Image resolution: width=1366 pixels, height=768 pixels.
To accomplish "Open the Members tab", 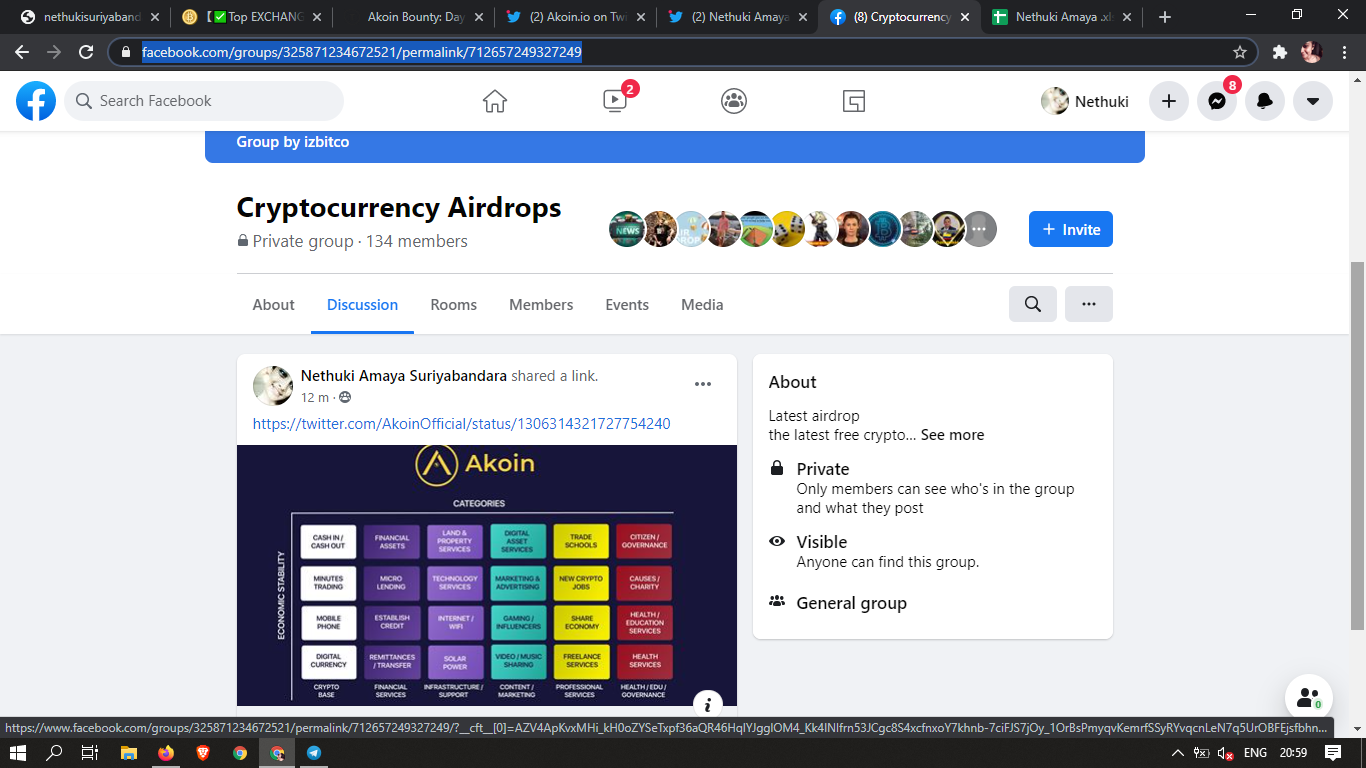I will coord(541,305).
